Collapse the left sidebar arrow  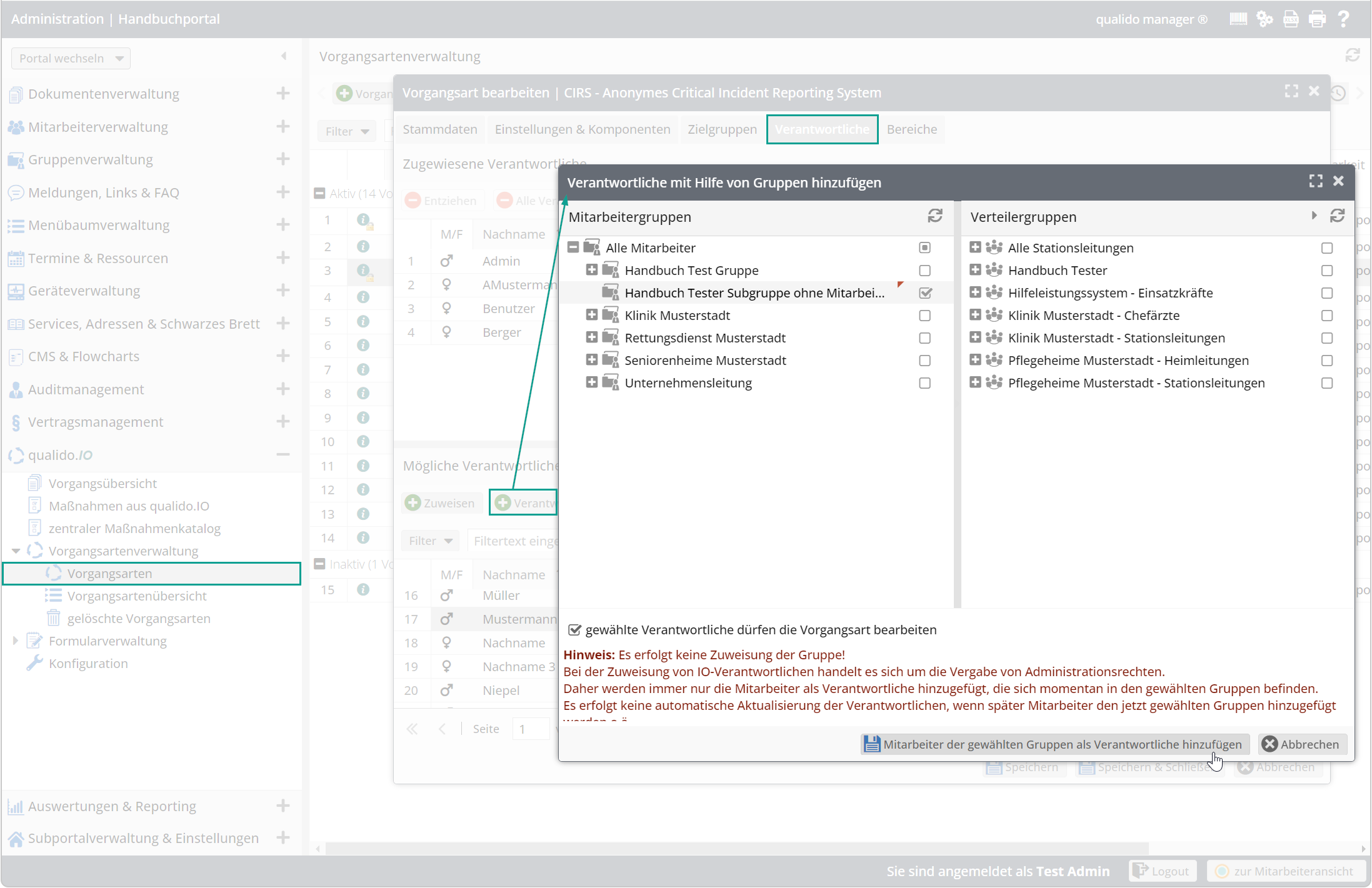[x=284, y=56]
